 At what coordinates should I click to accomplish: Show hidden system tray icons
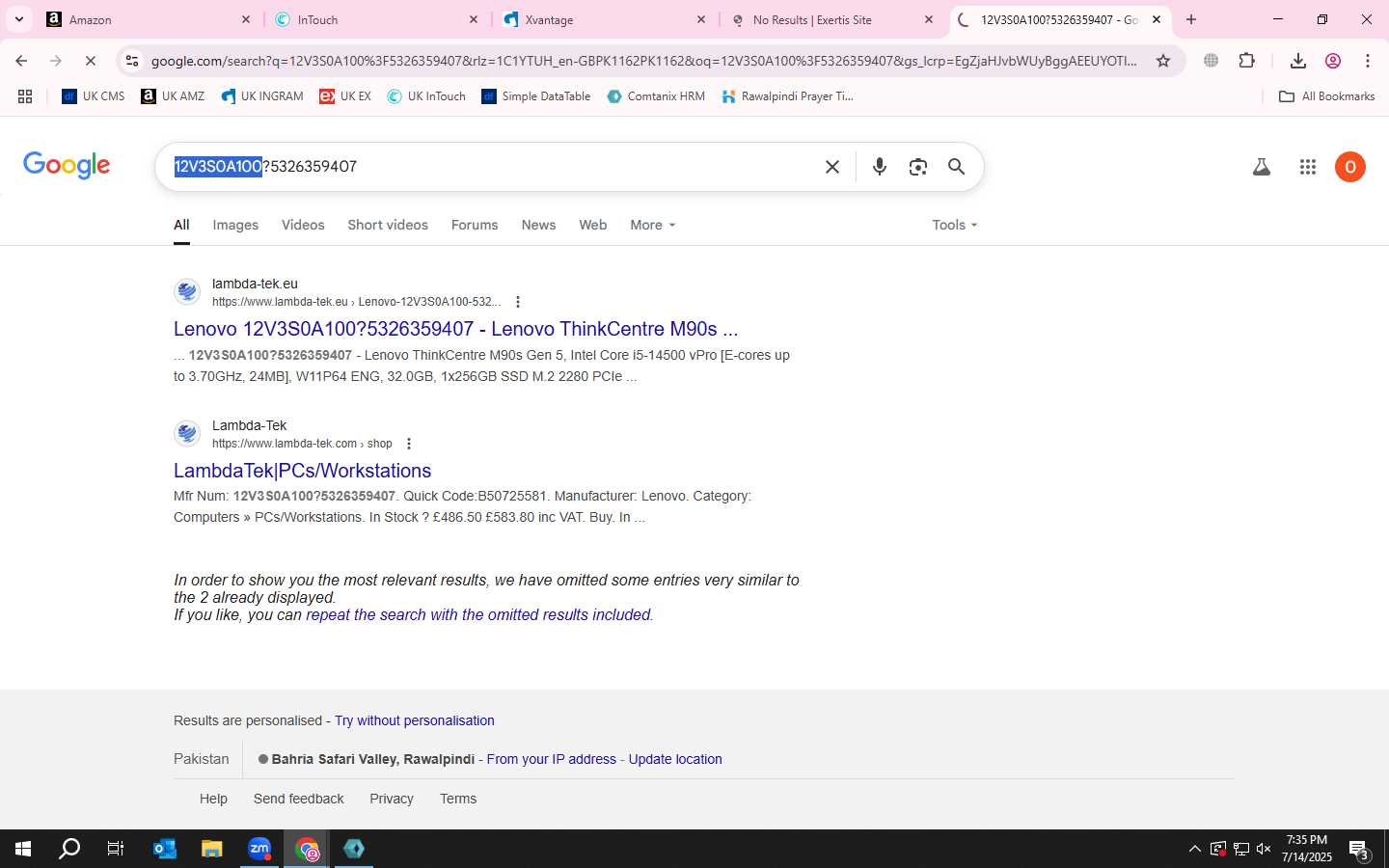pos(1194,849)
